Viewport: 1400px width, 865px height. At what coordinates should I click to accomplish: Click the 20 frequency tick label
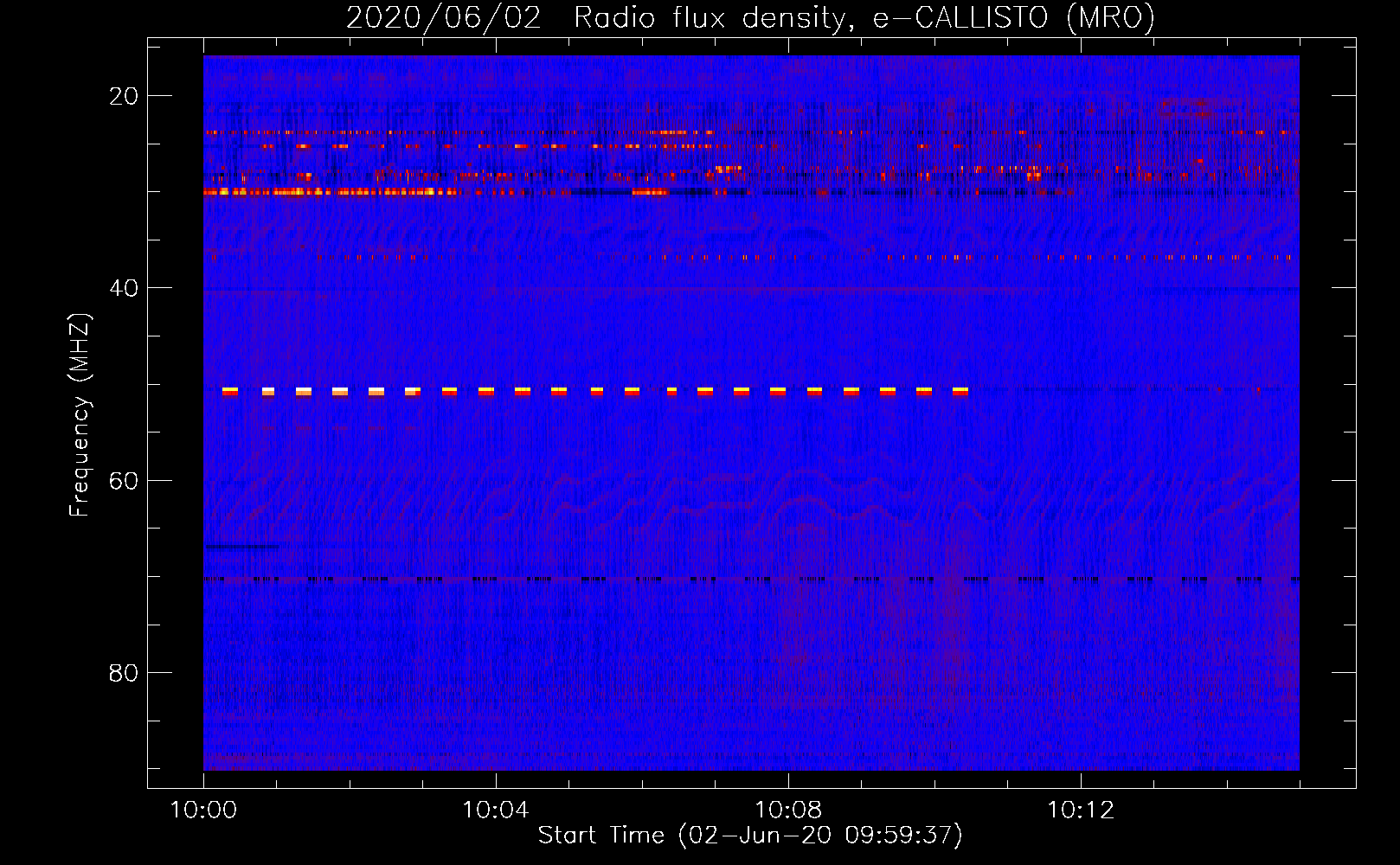point(124,96)
